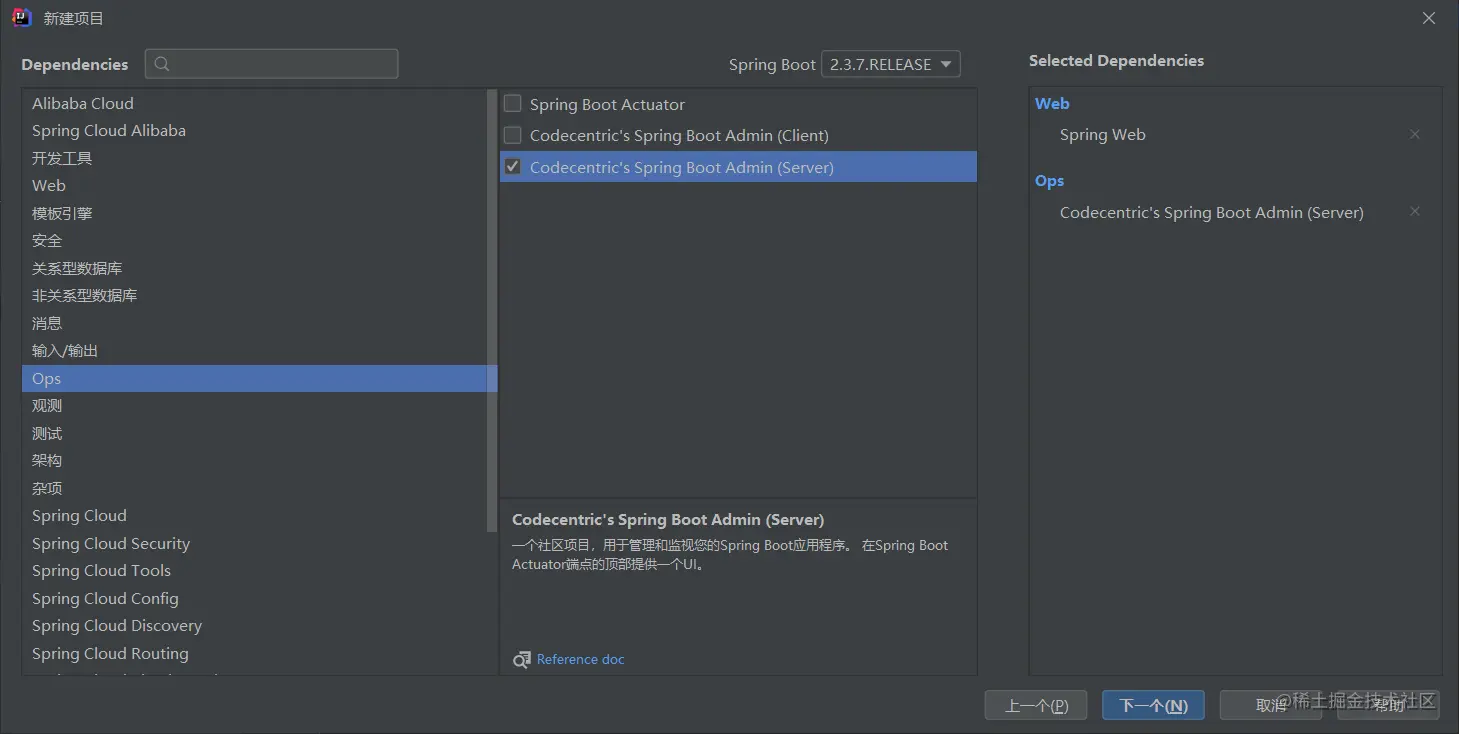Select 开发工具 category
The height and width of the screenshot is (734, 1459).
pos(254,158)
